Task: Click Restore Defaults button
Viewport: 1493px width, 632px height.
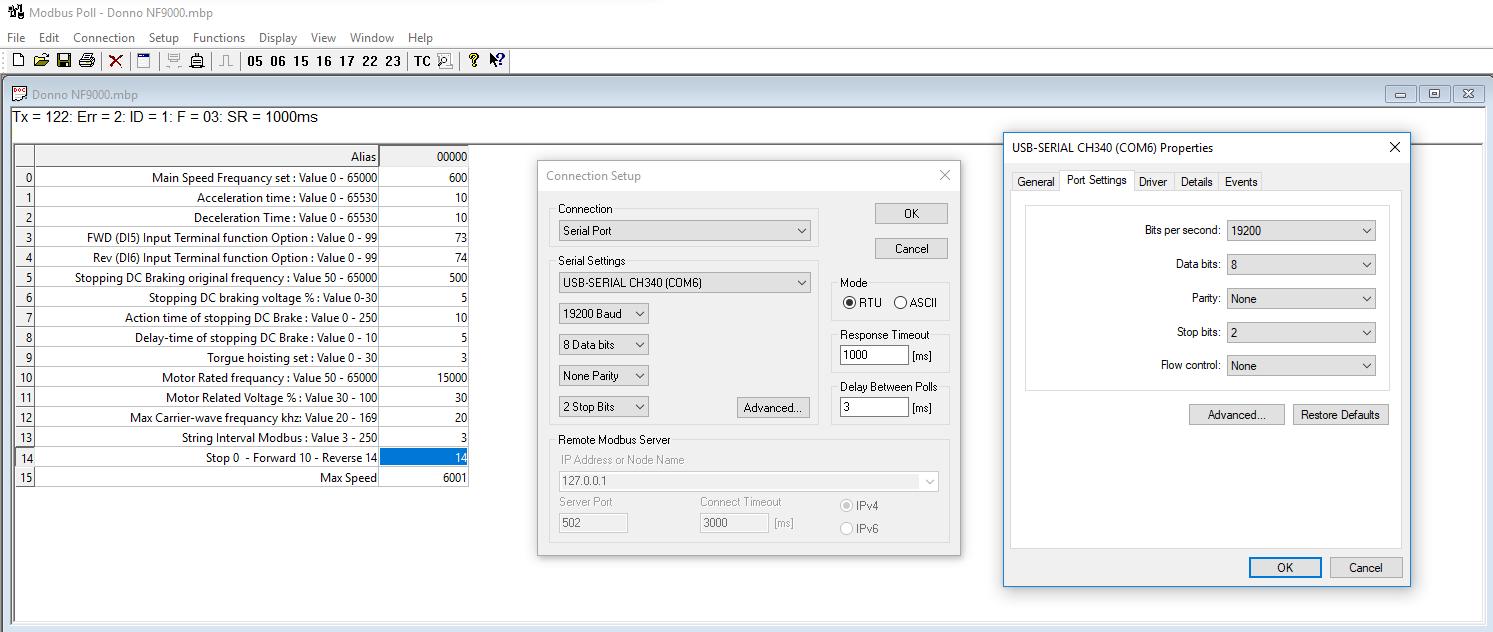Action: click(1340, 415)
